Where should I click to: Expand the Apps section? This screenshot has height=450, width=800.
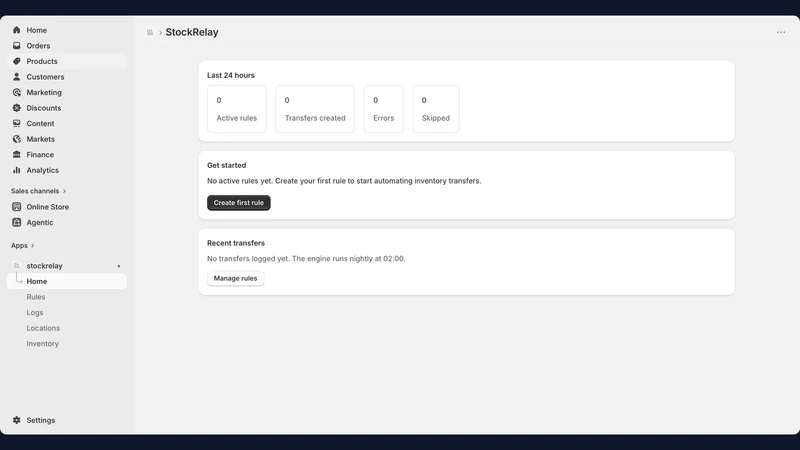[x=23, y=245]
